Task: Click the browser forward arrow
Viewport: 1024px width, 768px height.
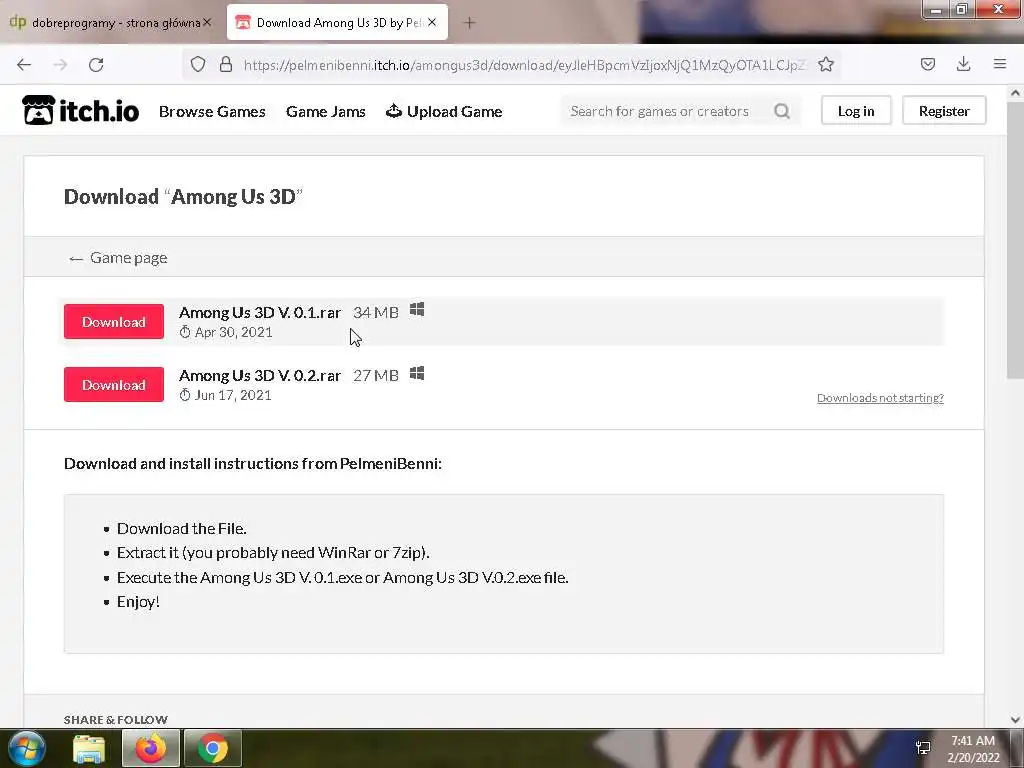Action: point(60,65)
